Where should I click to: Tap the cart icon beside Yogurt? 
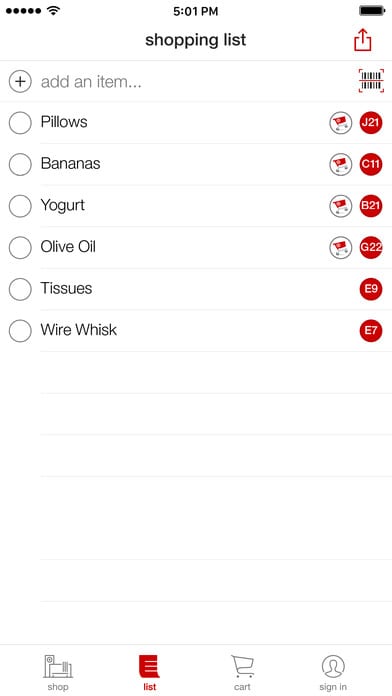click(x=341, y=206)
